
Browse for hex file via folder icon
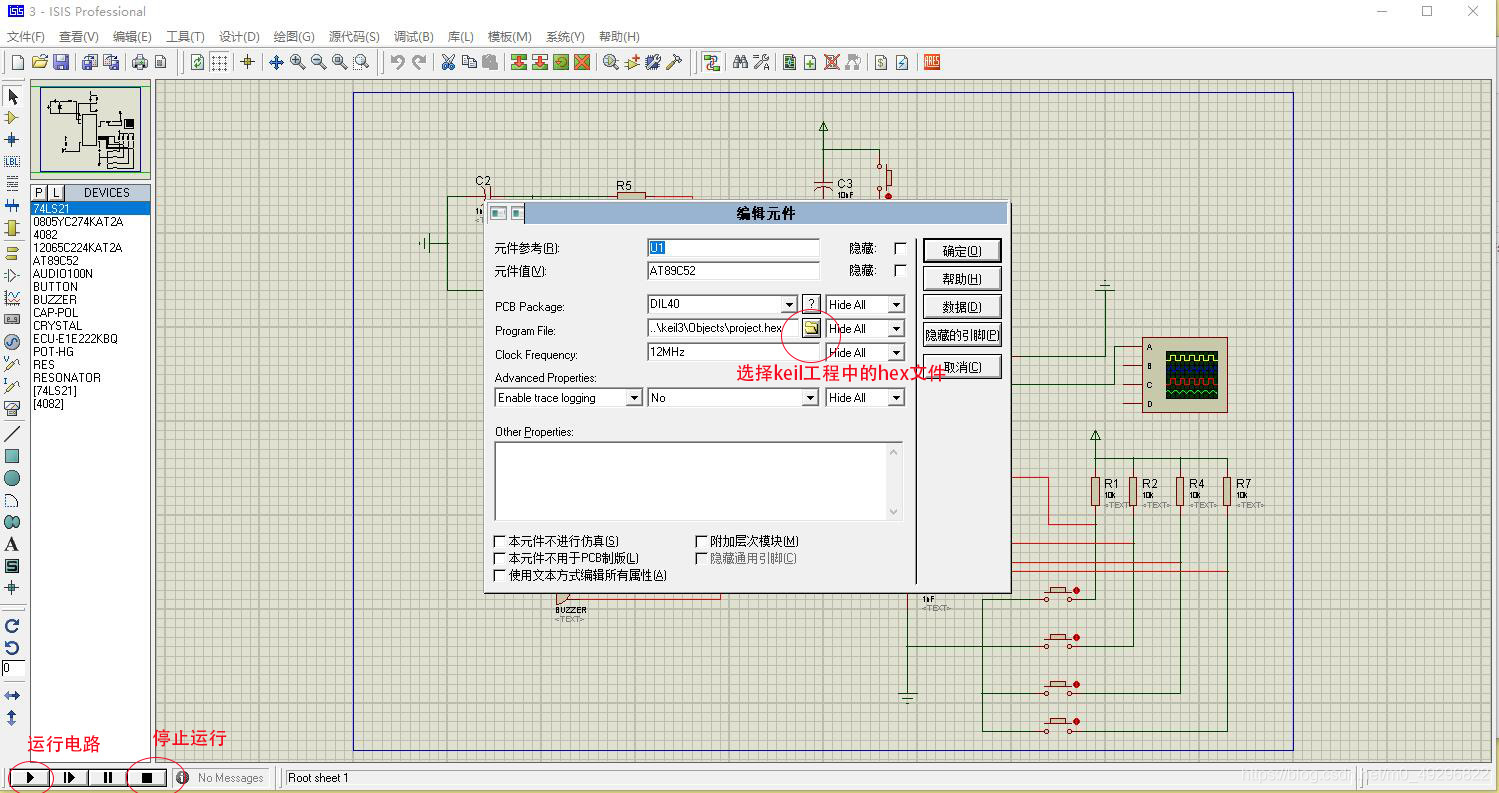coord(811,328)
